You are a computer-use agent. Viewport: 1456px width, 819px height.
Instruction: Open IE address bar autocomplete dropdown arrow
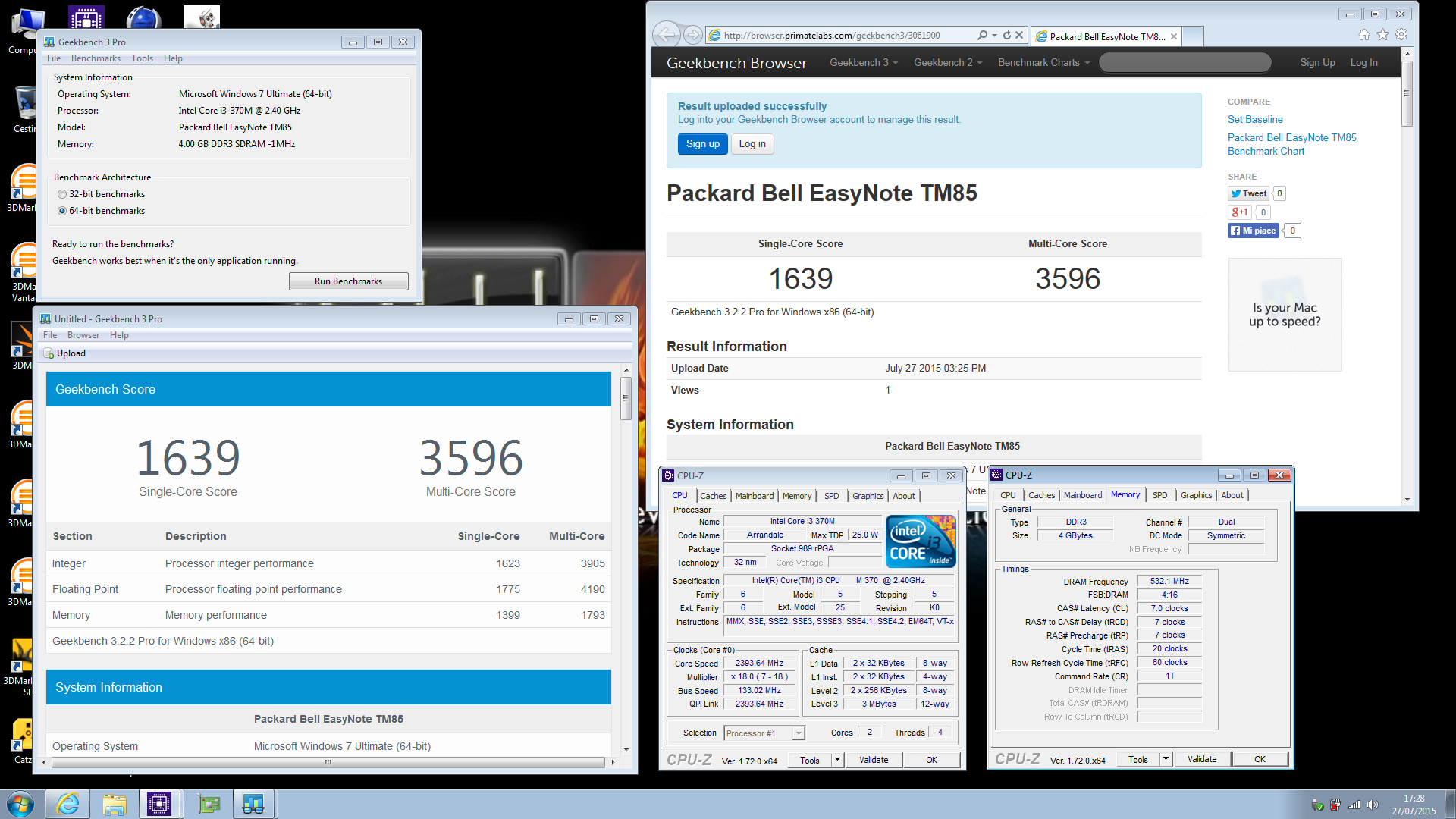click(995, 35)
